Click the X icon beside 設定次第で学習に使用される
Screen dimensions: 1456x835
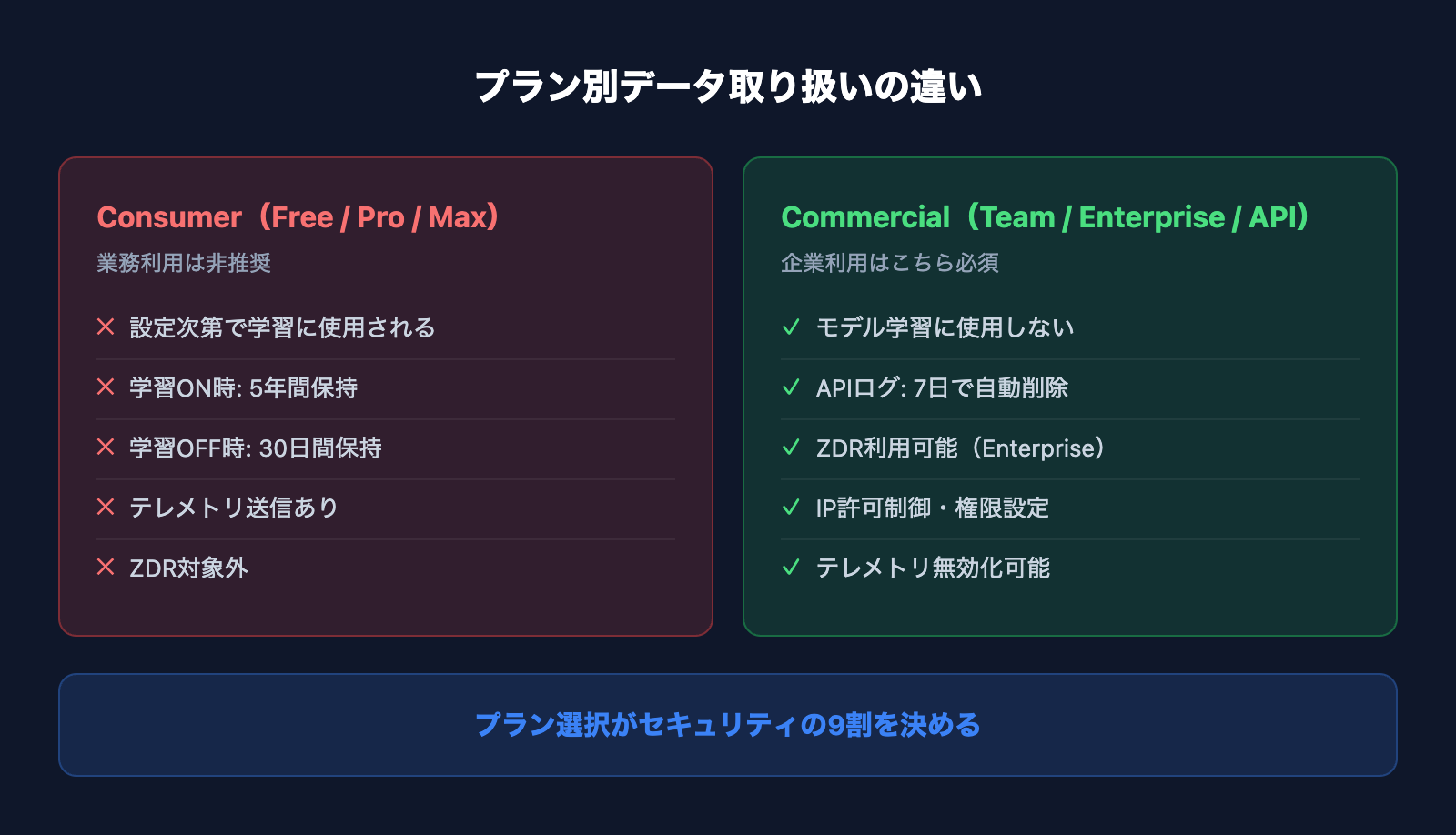[106, 327]
